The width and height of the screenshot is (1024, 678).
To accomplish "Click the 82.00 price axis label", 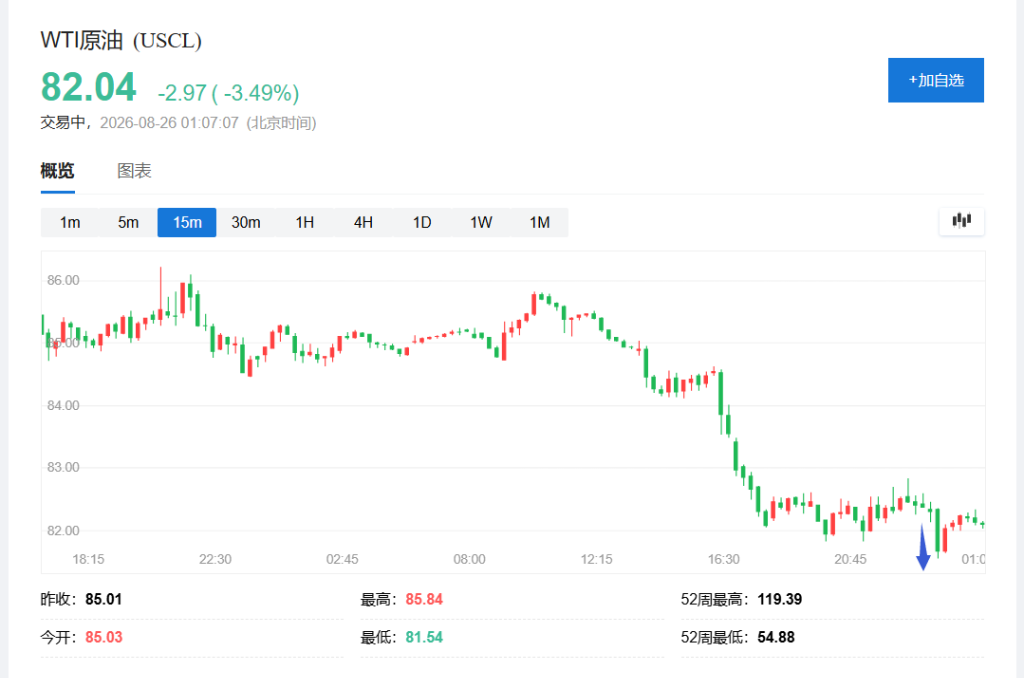I will [x=63, y=530].
